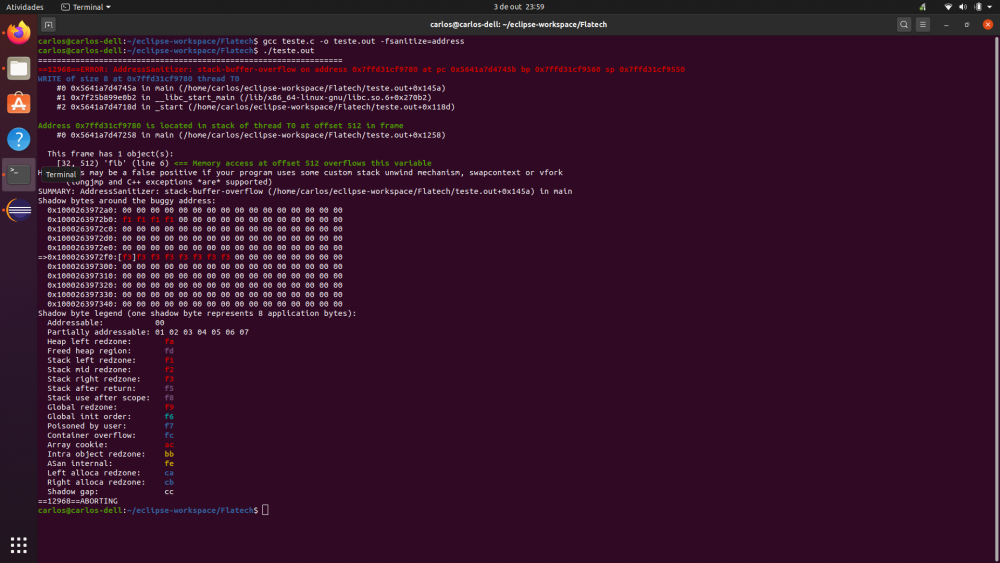Open the Help icon in dock
This screenshot has height=563, width=1000.
tap(18, 139)
